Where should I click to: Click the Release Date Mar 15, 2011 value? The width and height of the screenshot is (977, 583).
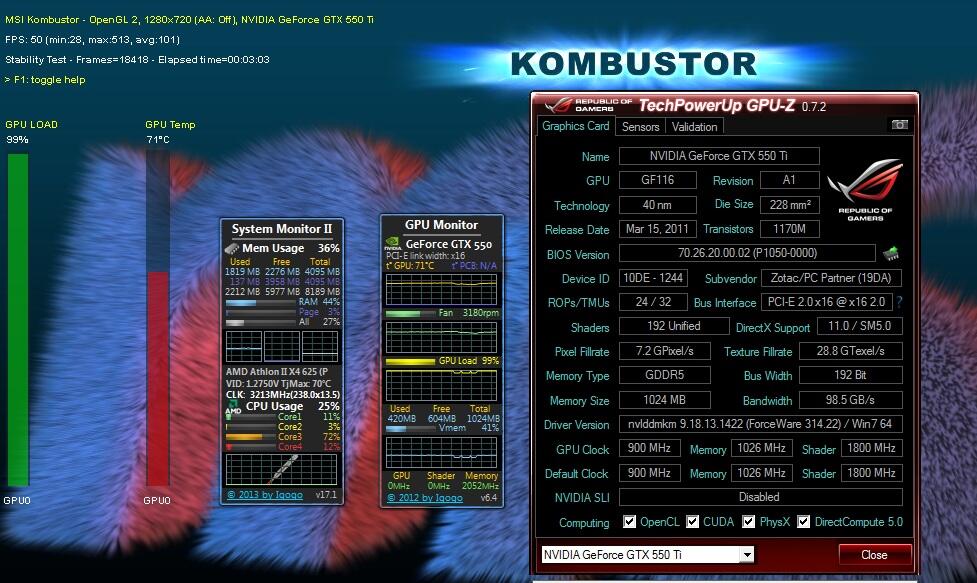pyautogui.click(x=657, y=229)
